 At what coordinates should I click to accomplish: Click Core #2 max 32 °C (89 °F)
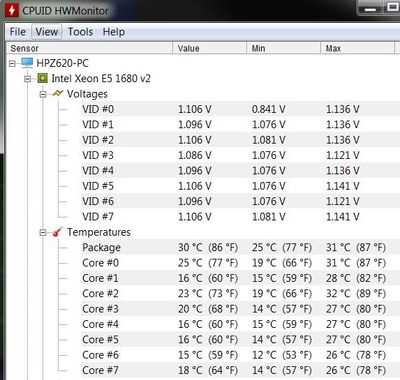[356, 293]
